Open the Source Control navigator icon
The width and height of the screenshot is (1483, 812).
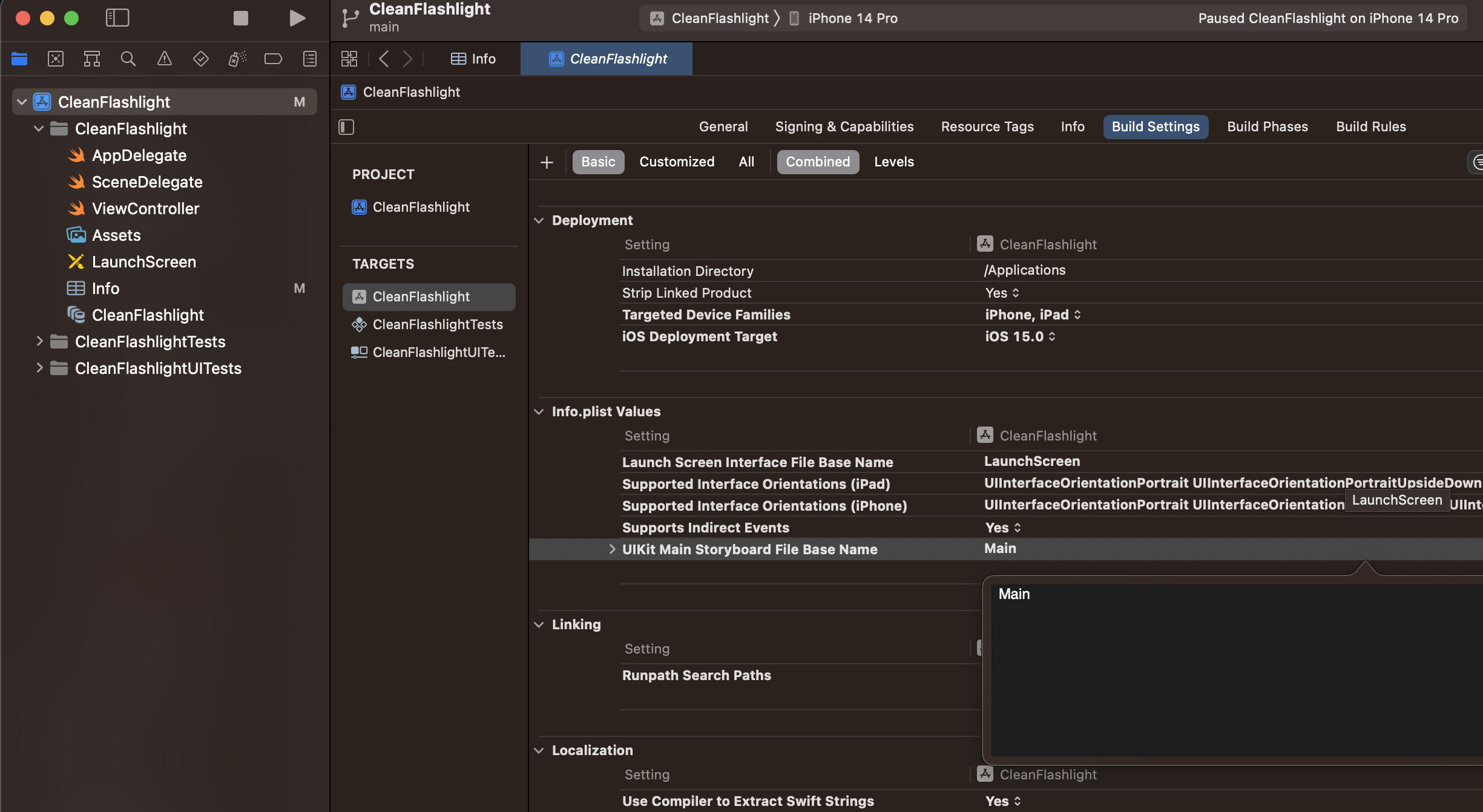[56, 59]
